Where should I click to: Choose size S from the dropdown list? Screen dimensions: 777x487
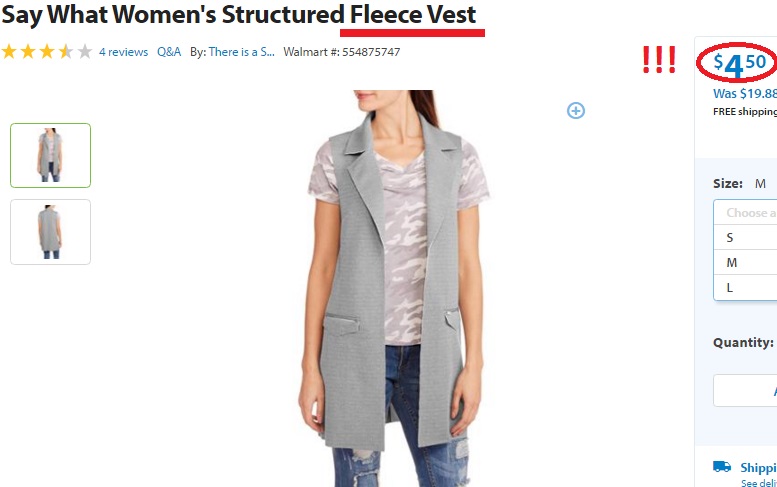745,237
